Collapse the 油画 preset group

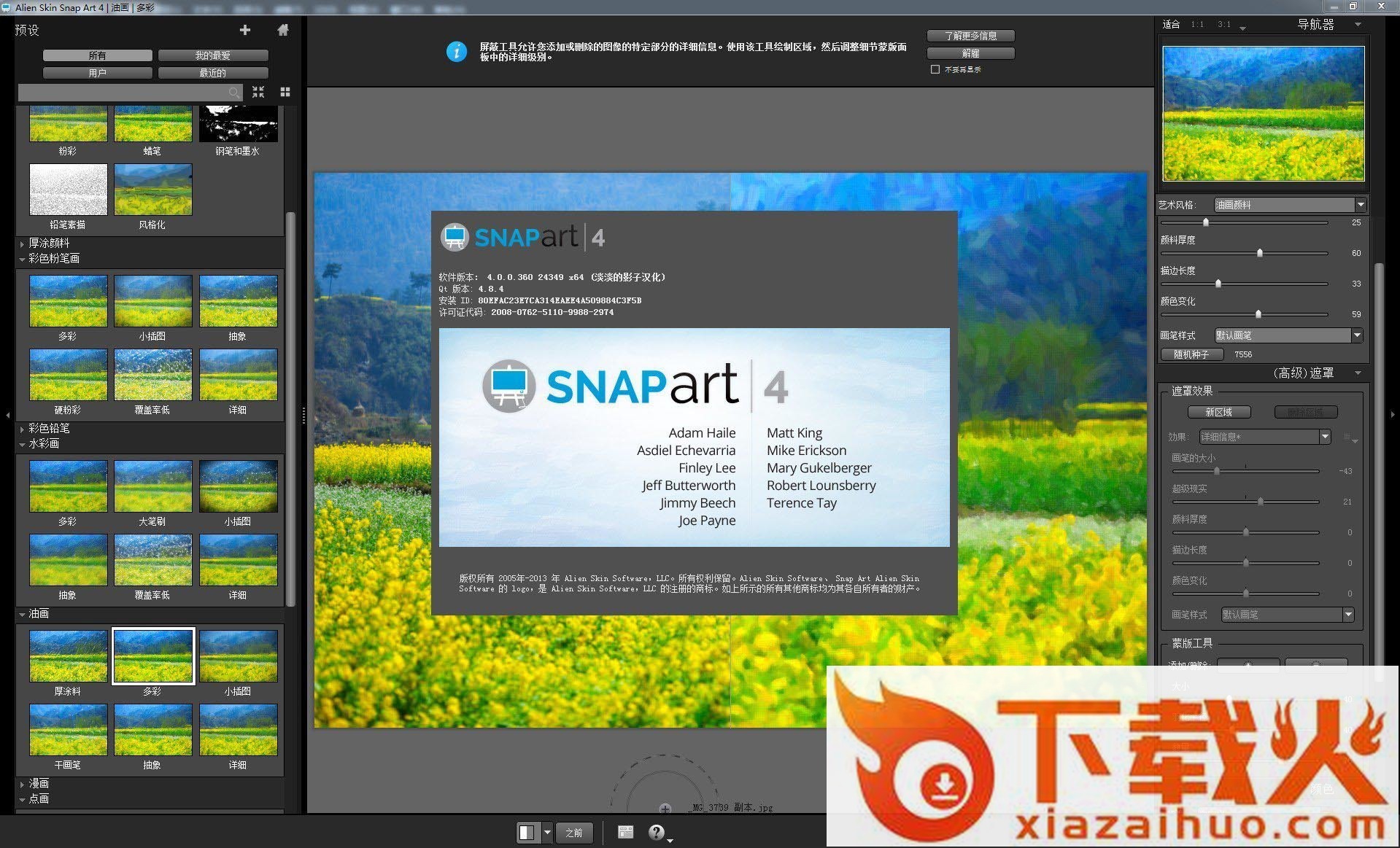22,615
